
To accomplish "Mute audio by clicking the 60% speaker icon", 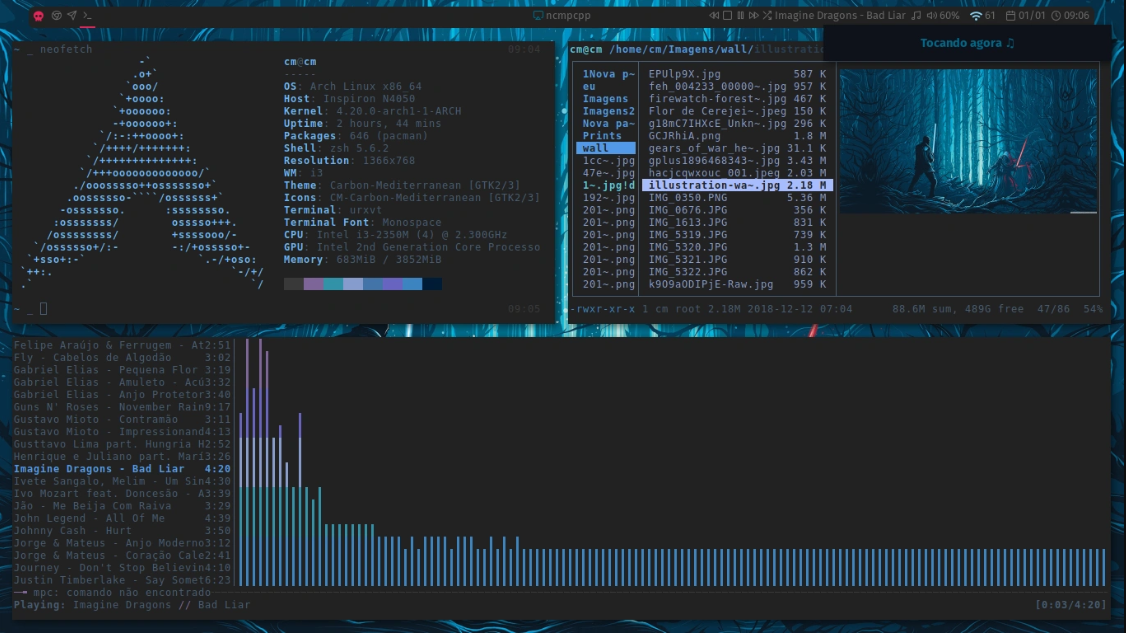I will (x=931, y=15).
